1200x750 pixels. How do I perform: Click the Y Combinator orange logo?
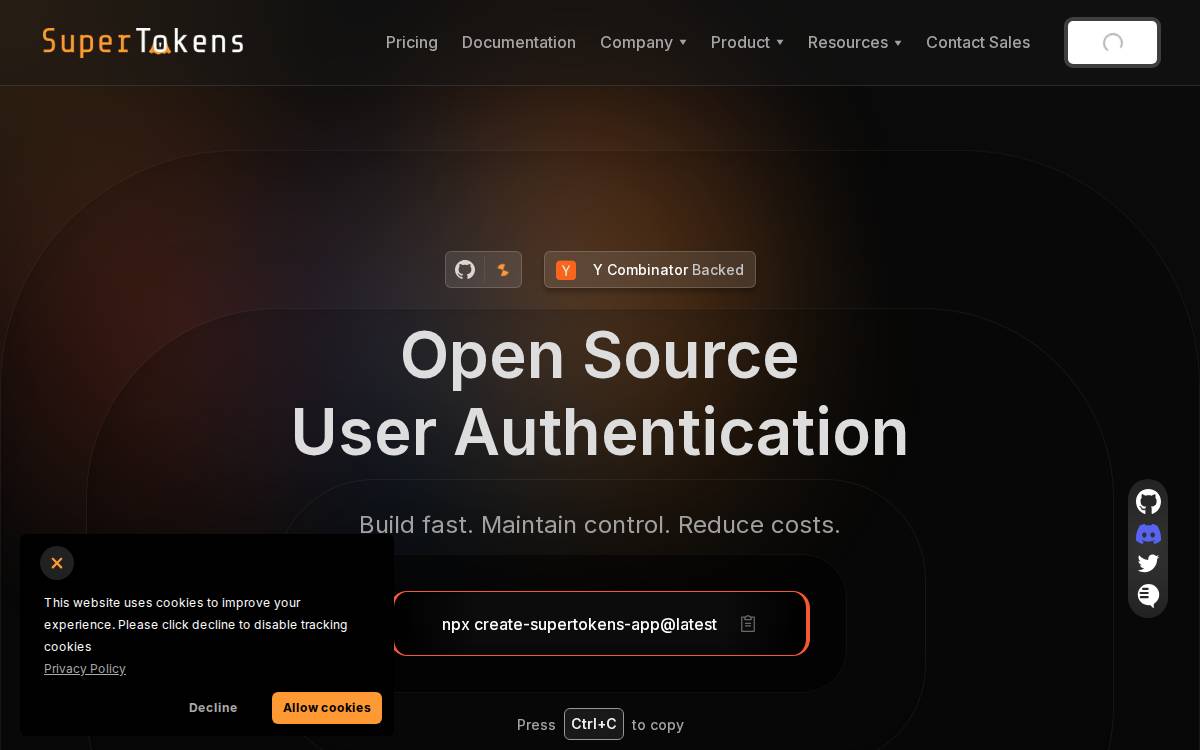tap(566, 270)
